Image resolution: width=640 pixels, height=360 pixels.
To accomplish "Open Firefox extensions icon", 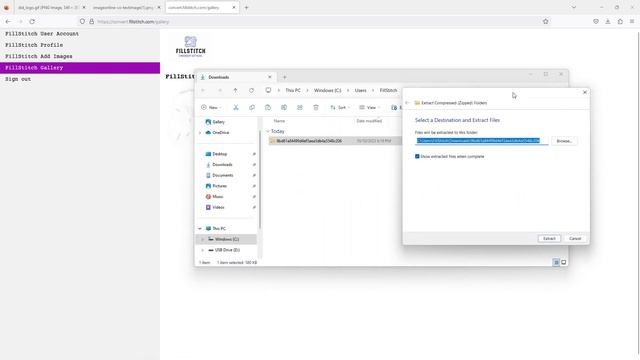I will (620, 22).
